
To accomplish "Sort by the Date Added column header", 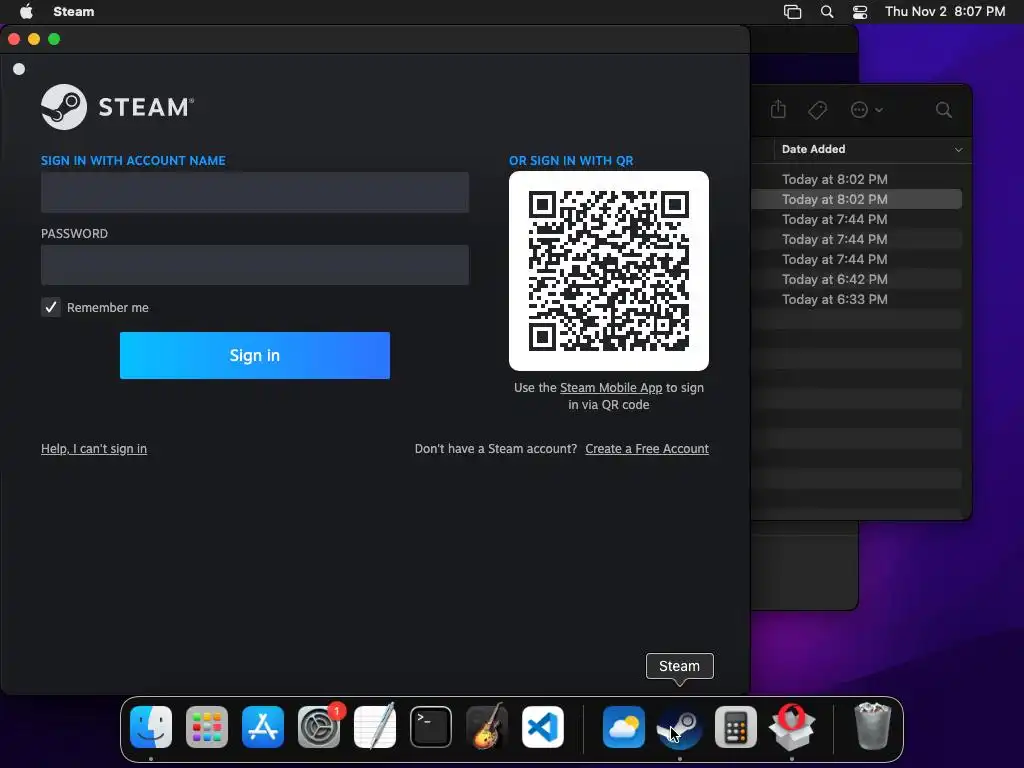I will tap(814, 149).
